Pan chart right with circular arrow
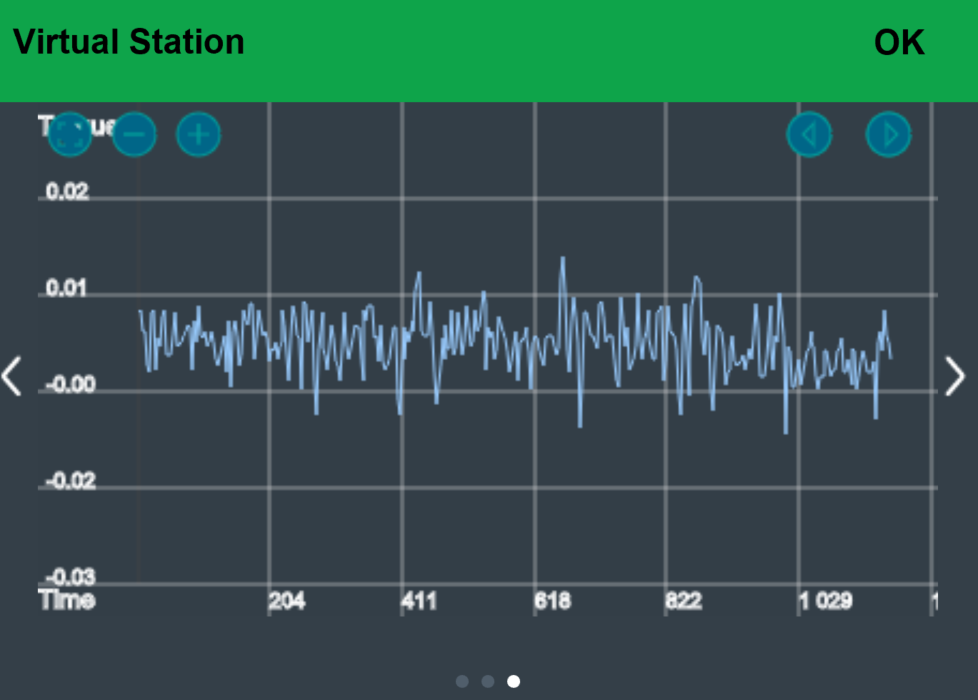Screen dimensions: 978x700 (888, 134)
